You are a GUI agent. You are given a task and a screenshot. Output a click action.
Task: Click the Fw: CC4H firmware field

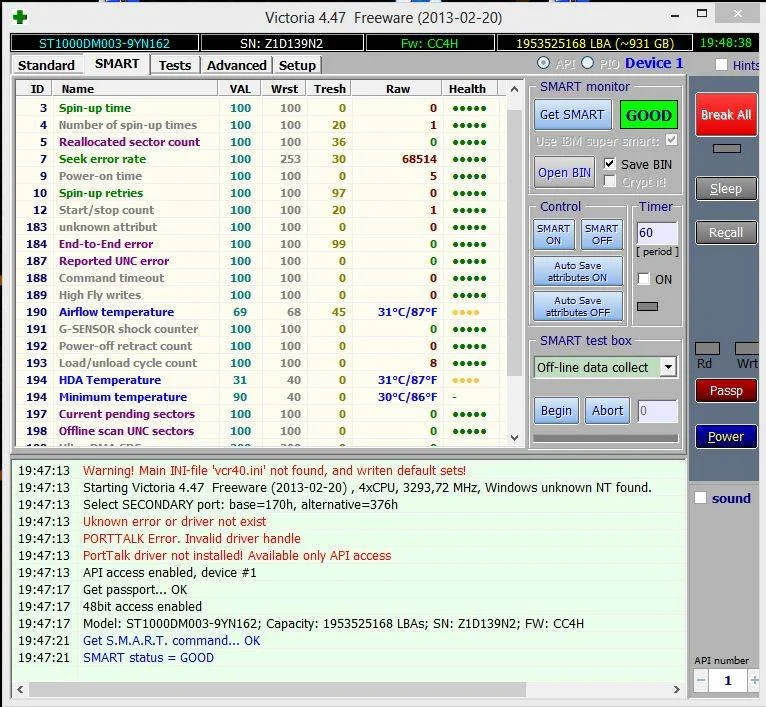click(x=430, y=43)
